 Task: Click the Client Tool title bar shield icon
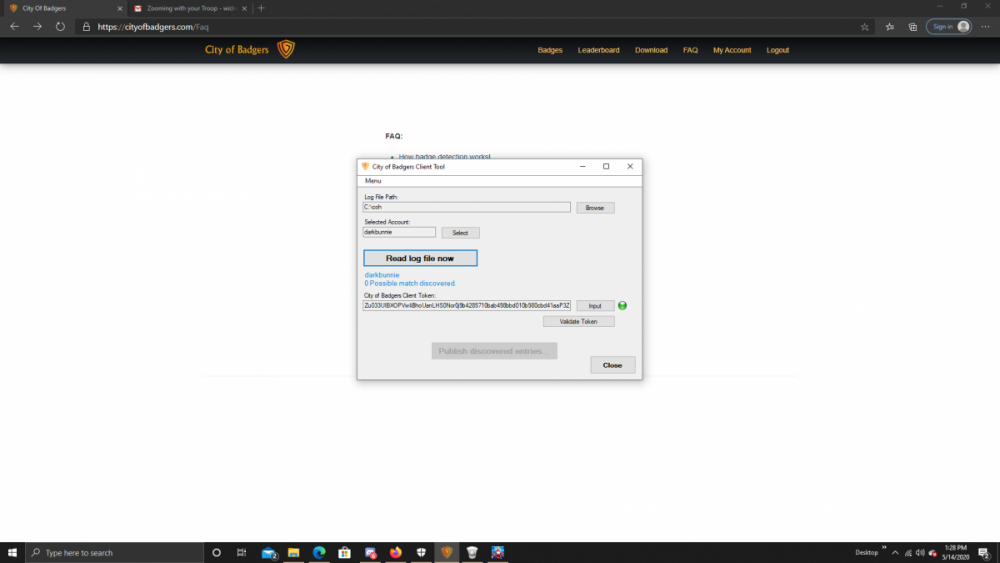(x=365, y=166)
